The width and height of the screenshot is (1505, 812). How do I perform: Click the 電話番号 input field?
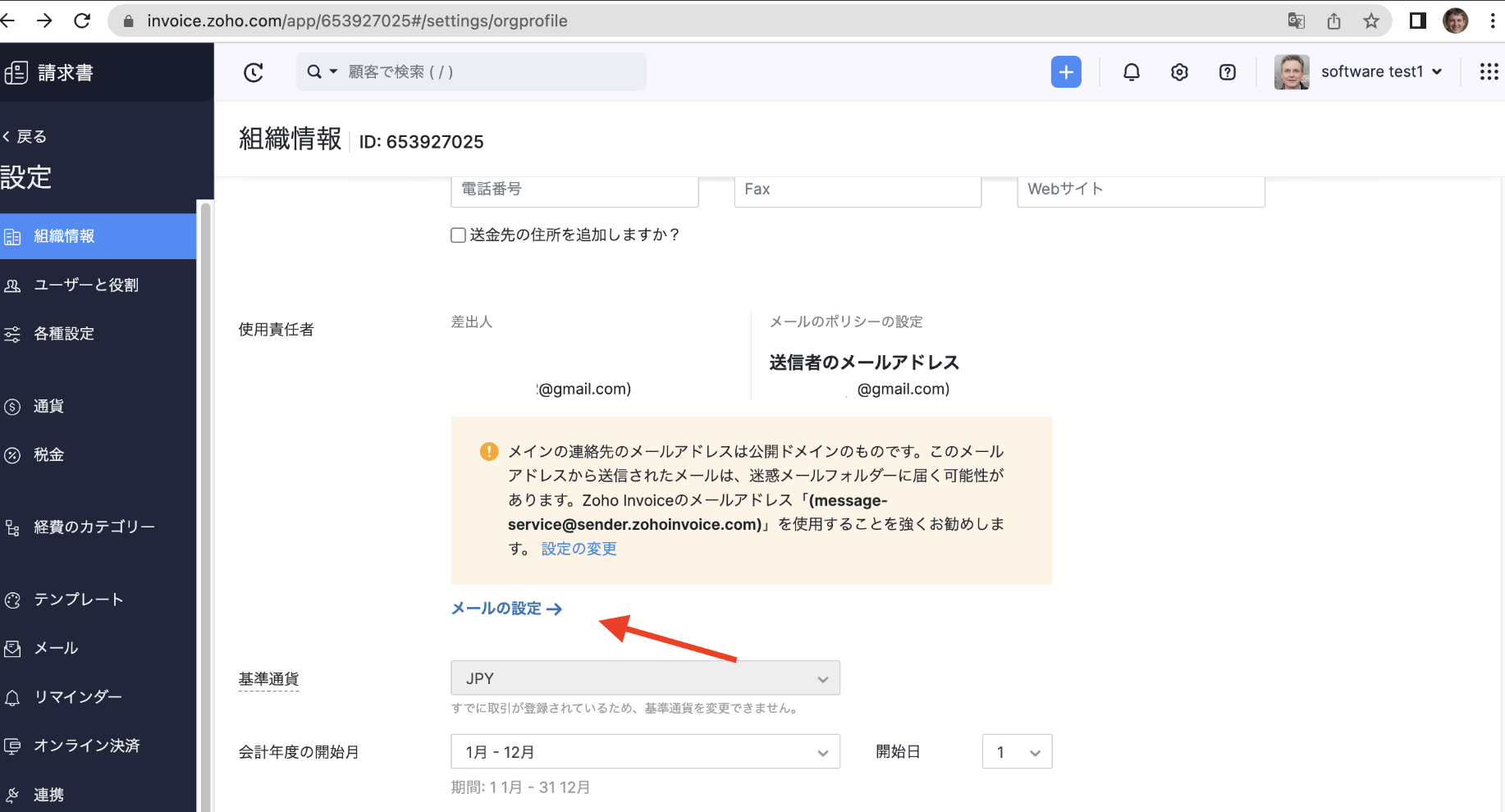pos(574,189)
